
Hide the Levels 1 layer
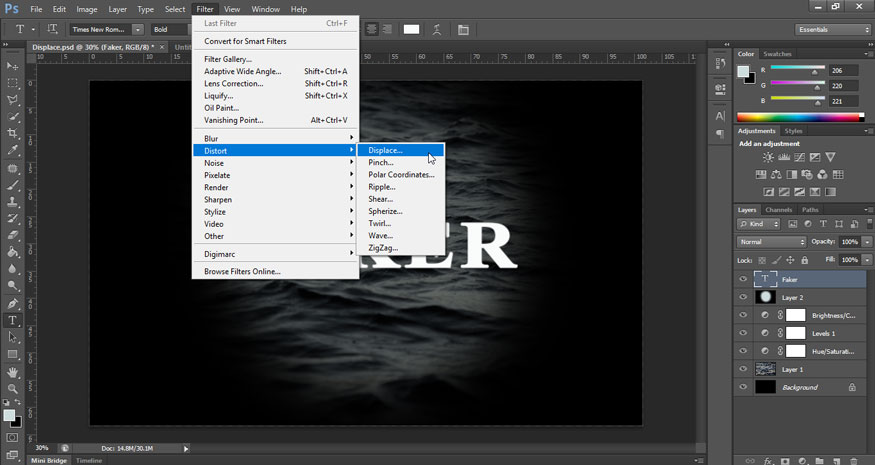[x=743, y=333]
